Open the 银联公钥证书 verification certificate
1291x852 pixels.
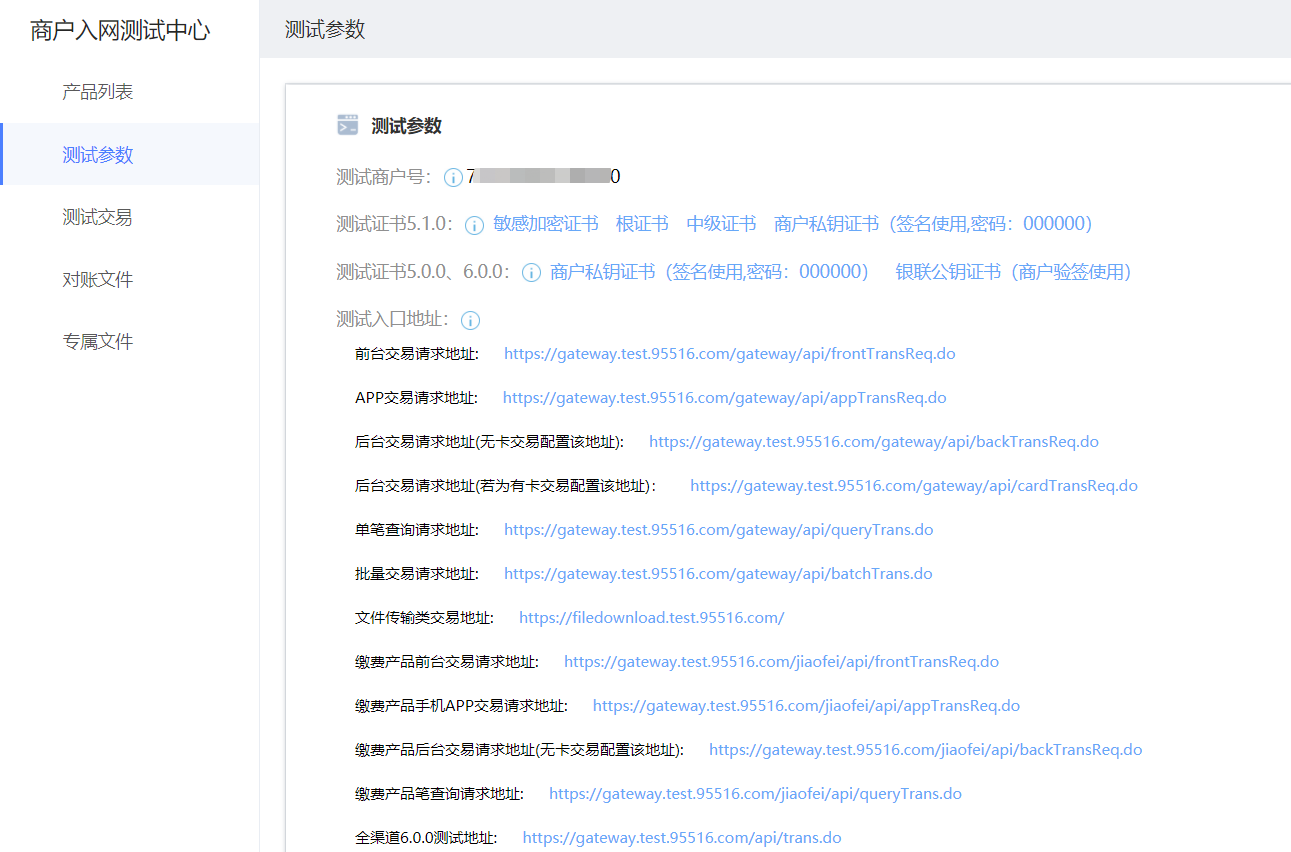click(946, 272)
